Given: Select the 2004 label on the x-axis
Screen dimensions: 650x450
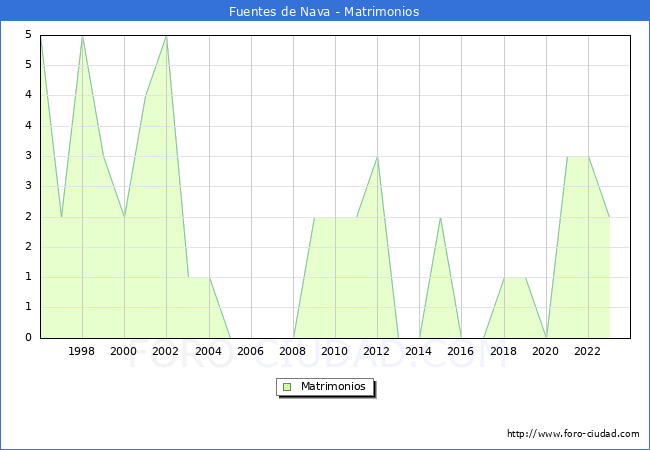Looking at the screenshot, I should [208, 351].
